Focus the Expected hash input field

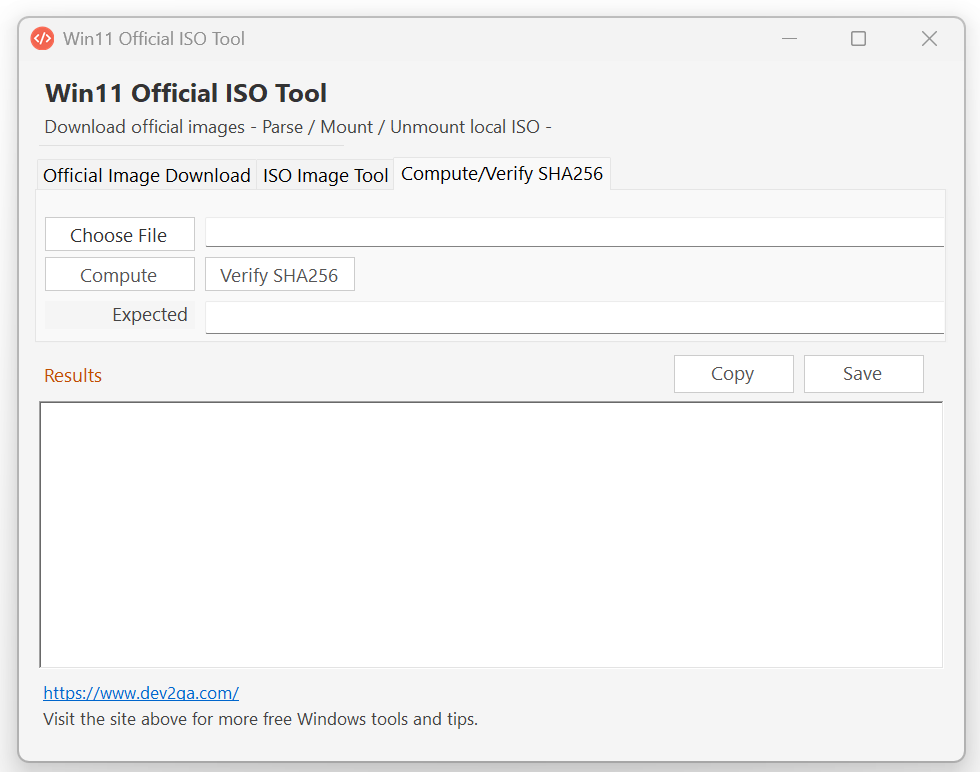(x=574, y=318)
